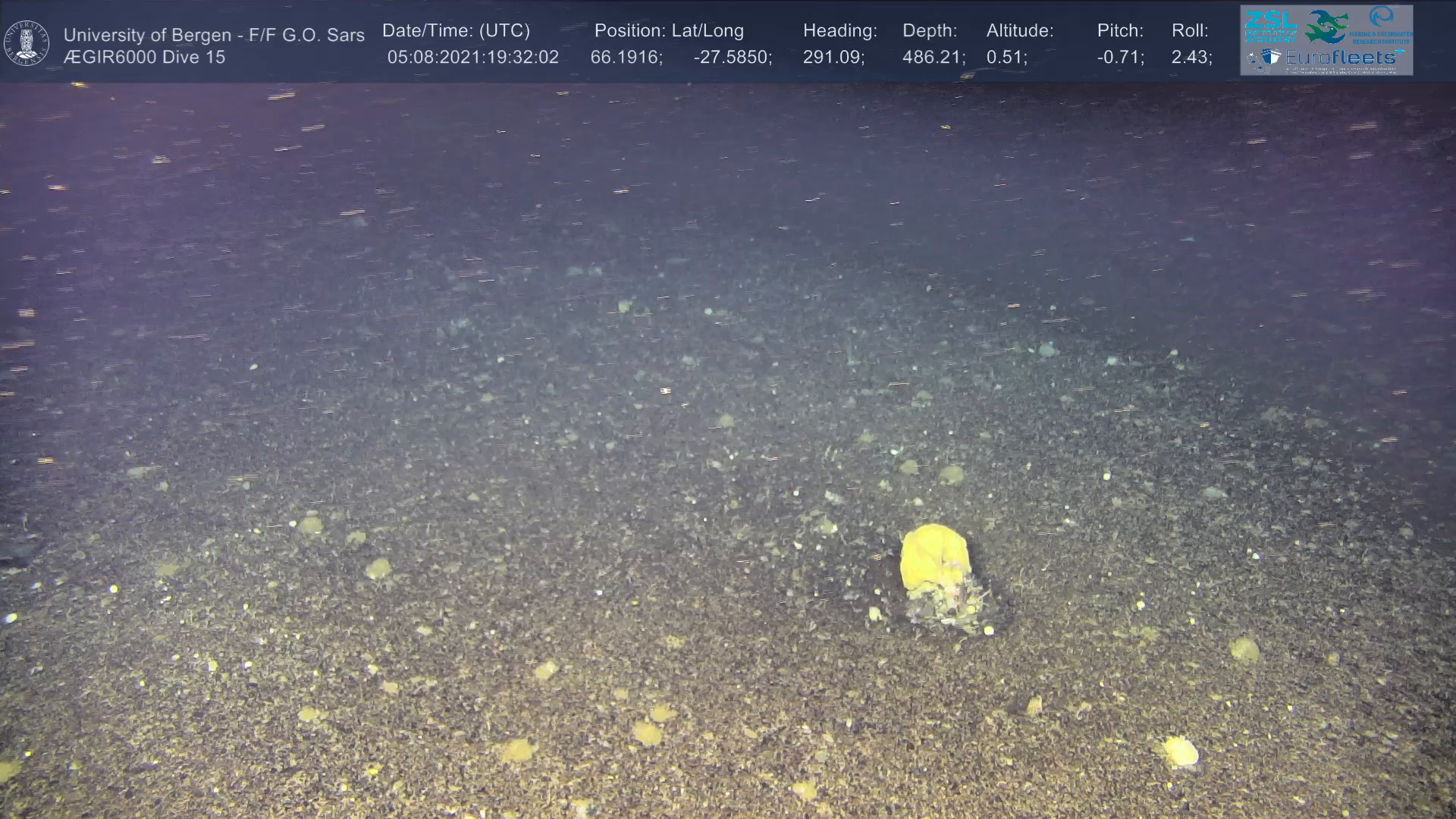Click the University of Bergen - F/F G.O. Sars text
The image size is (1456, 819).
click(214, 35)
